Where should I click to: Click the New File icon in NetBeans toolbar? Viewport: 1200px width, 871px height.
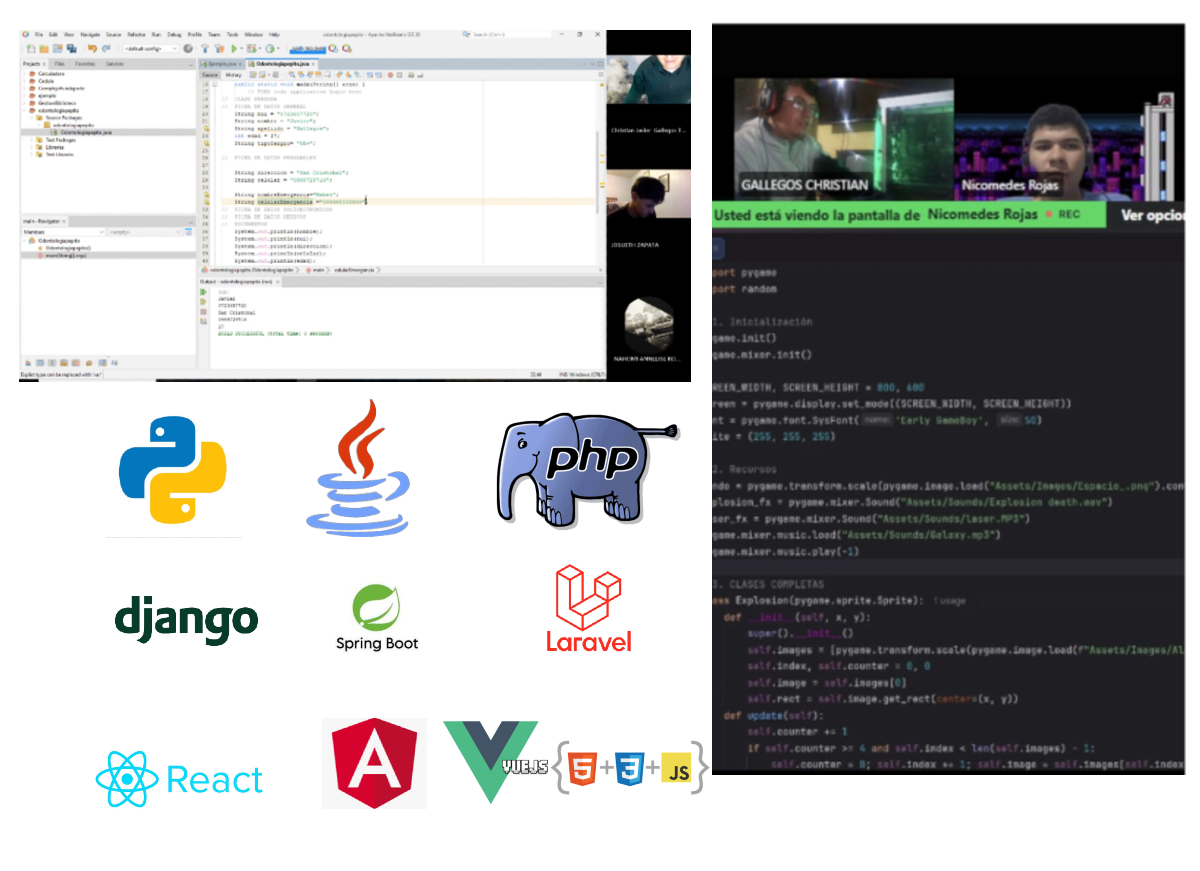(31, 48)
